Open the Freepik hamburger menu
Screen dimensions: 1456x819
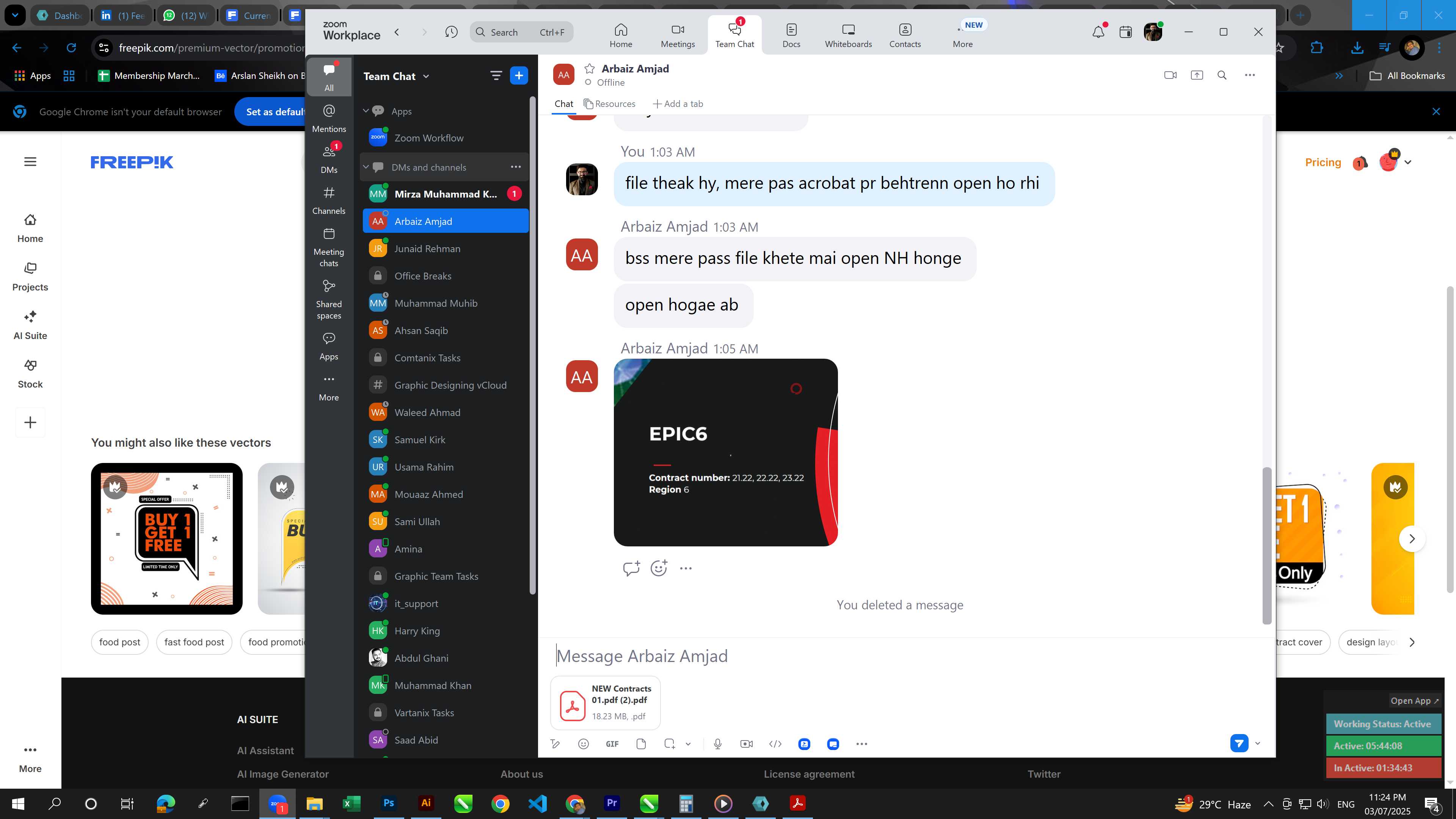[30, 162]
